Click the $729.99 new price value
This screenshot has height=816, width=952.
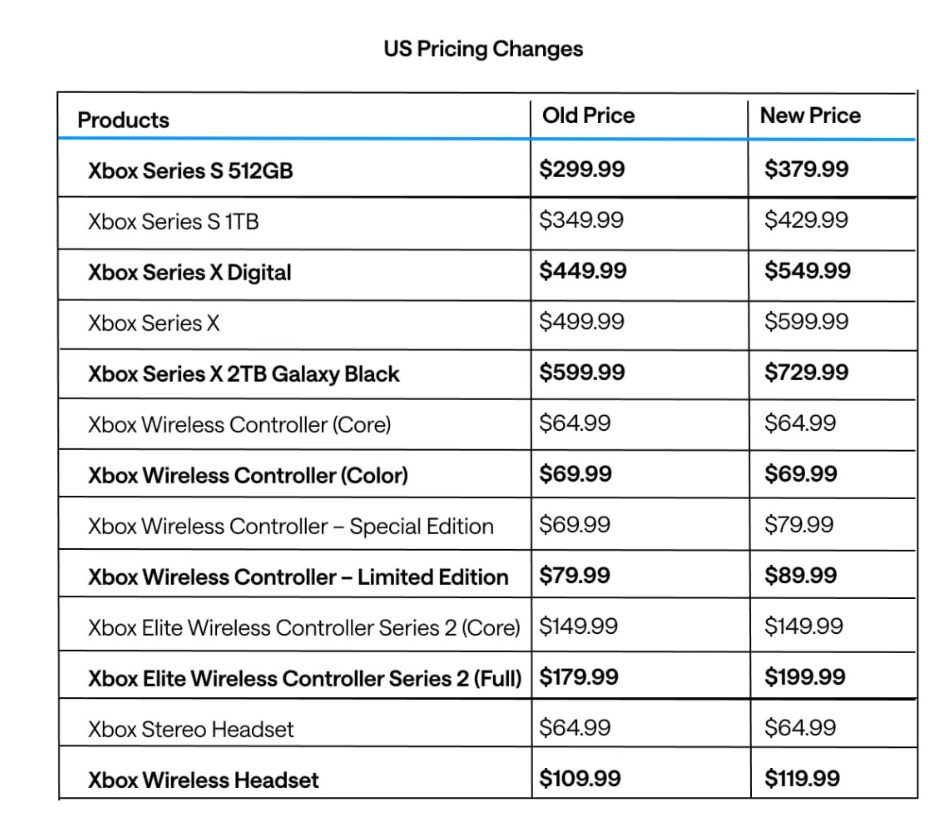coord(806,372)
